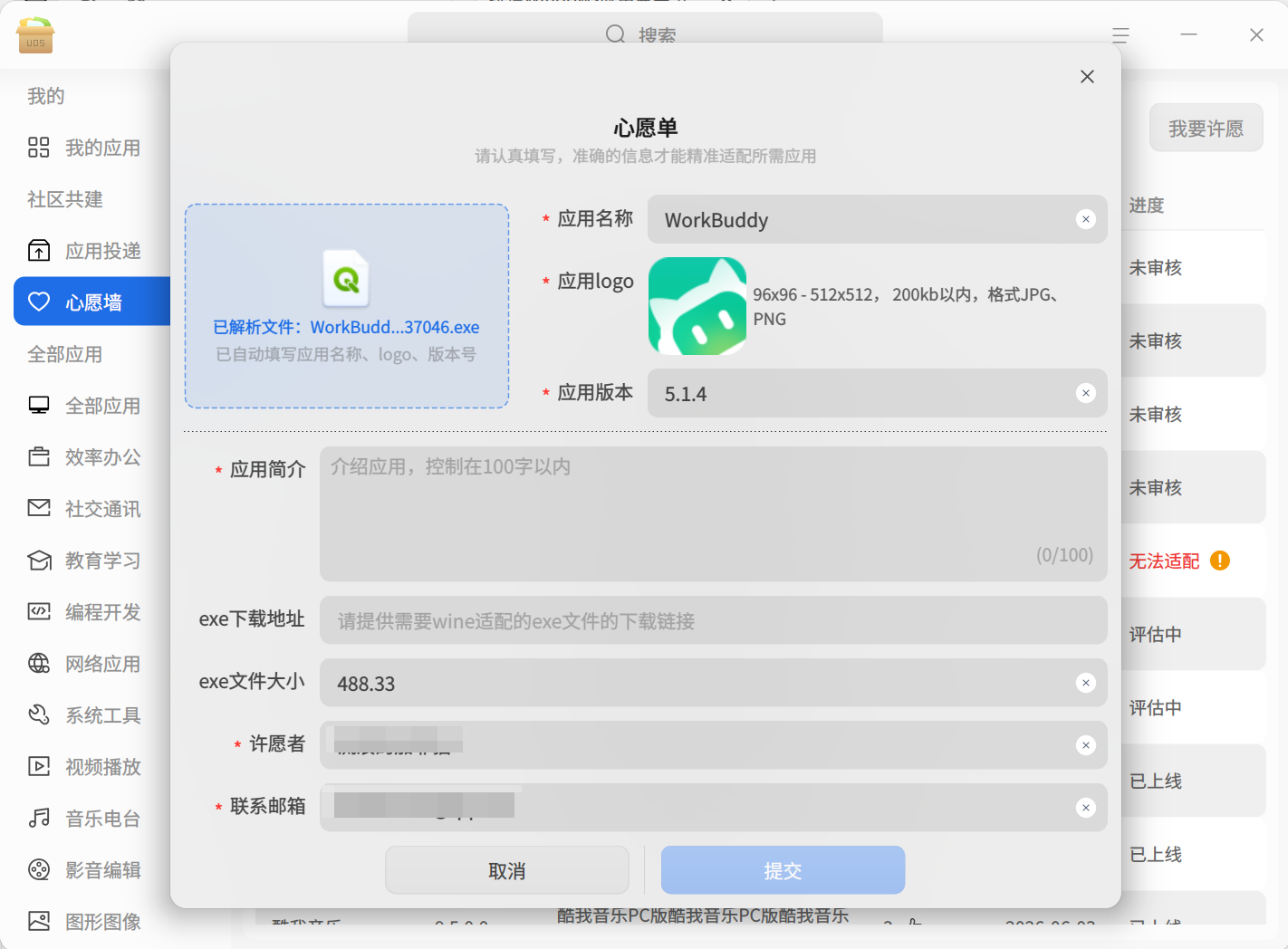Click the WorkBuddy app logo thumbnail
The width and height of the screenshot is (1288, 949).
(697, 306)
